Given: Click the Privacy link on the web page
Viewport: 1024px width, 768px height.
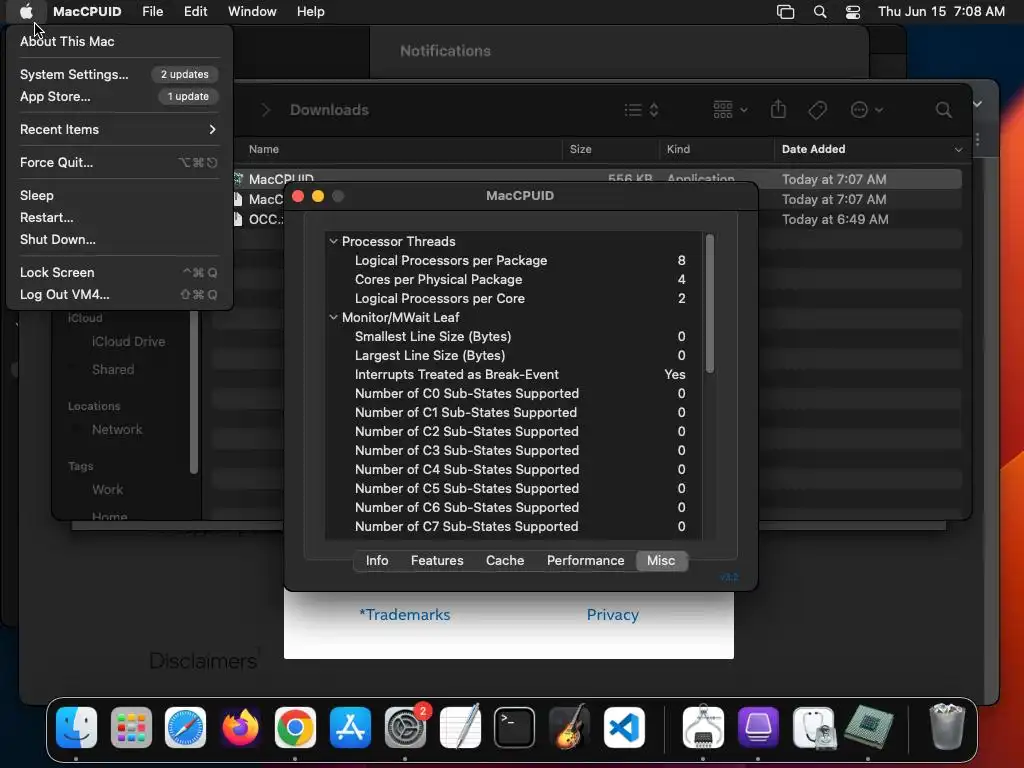Looking at the screenshot, I should coord(613,615).
